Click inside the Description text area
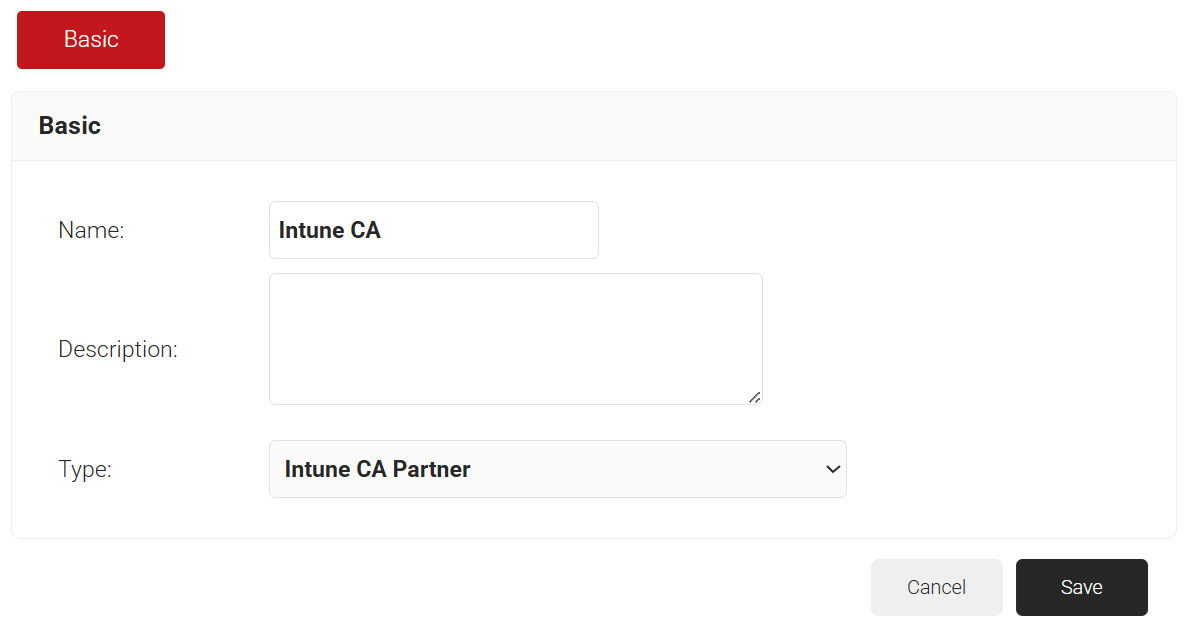The image size is (1185, 629). (x=515, y=338)
